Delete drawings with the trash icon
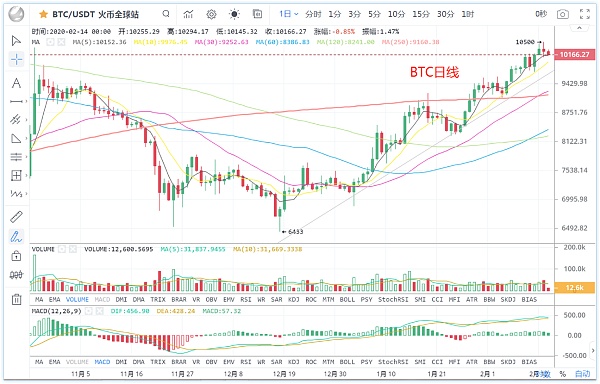The image size is (600, 384). pyautogui.click(x=16, y=299)
